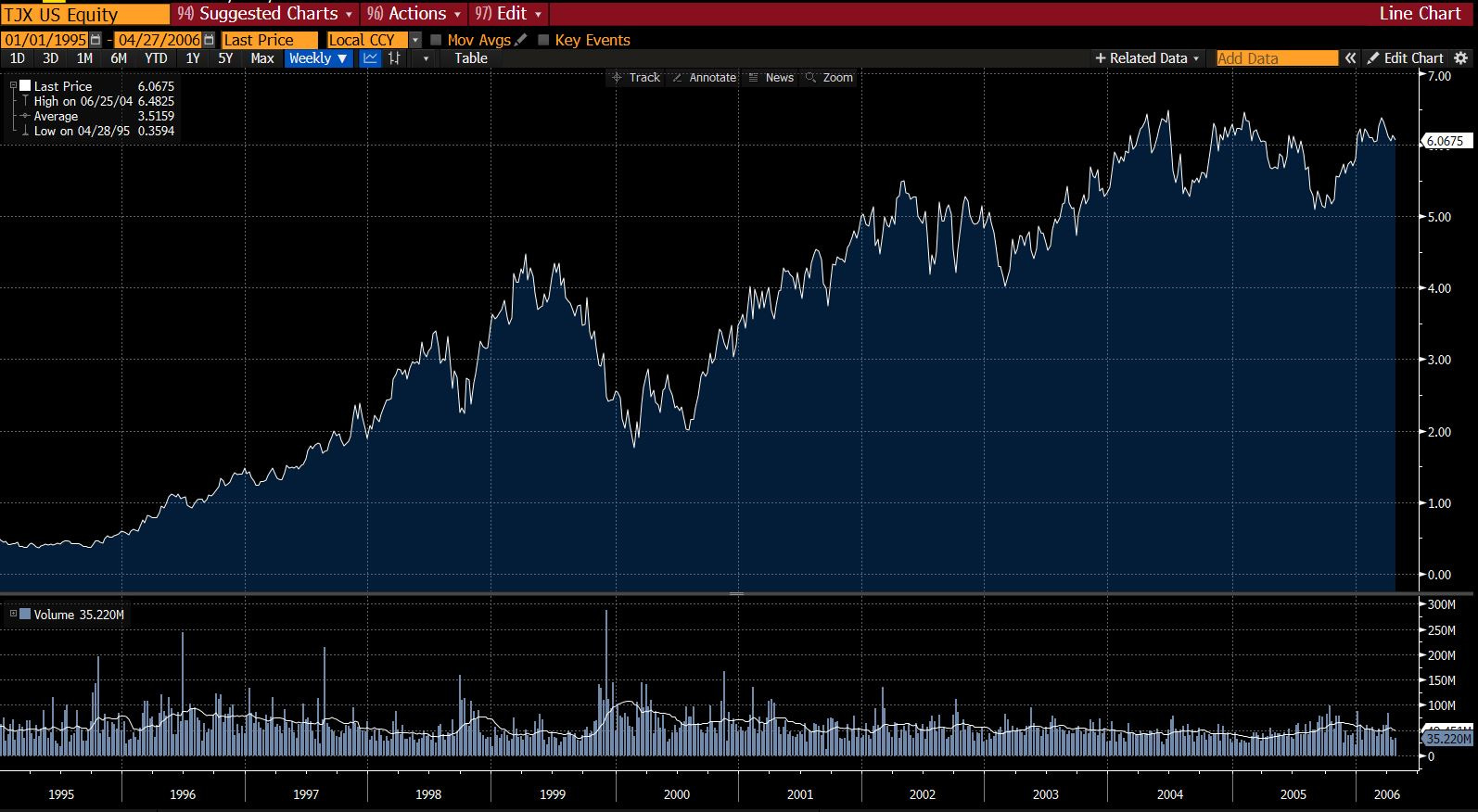
Task: Click the TJX US Equity security field
Action: click(x=84, y=15)
